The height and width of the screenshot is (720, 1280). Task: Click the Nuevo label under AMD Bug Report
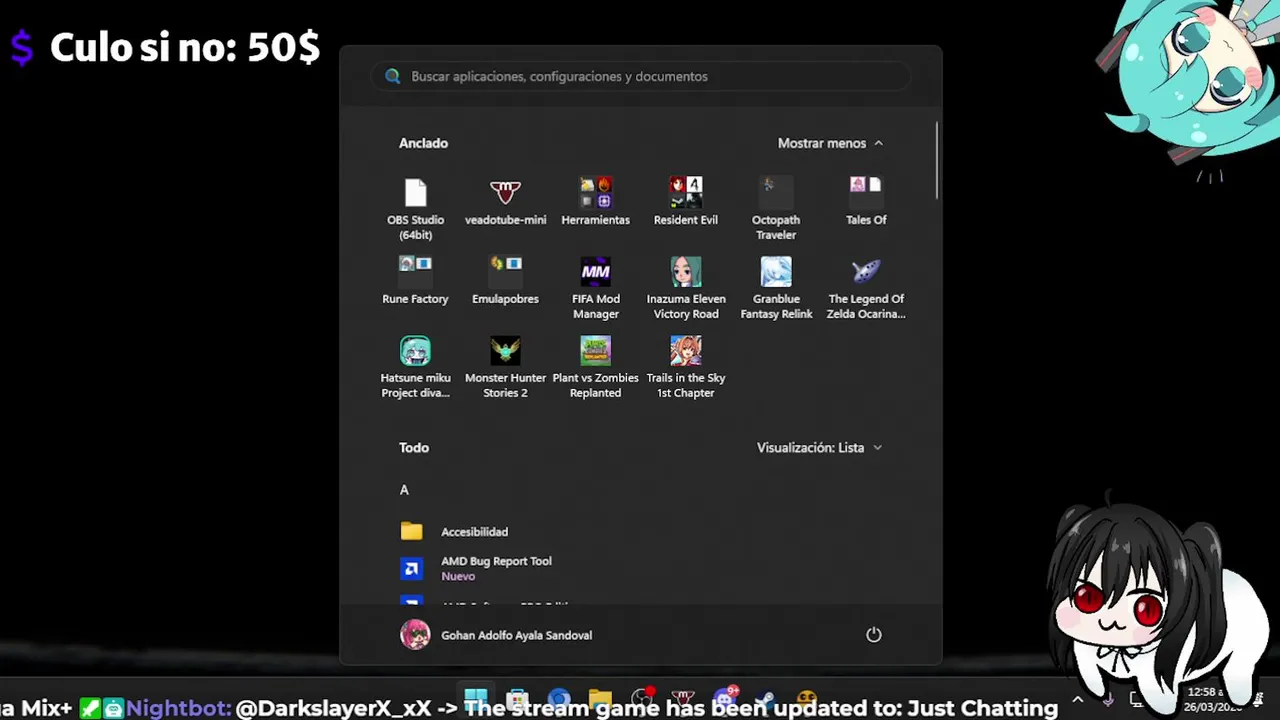coord(458,576)
